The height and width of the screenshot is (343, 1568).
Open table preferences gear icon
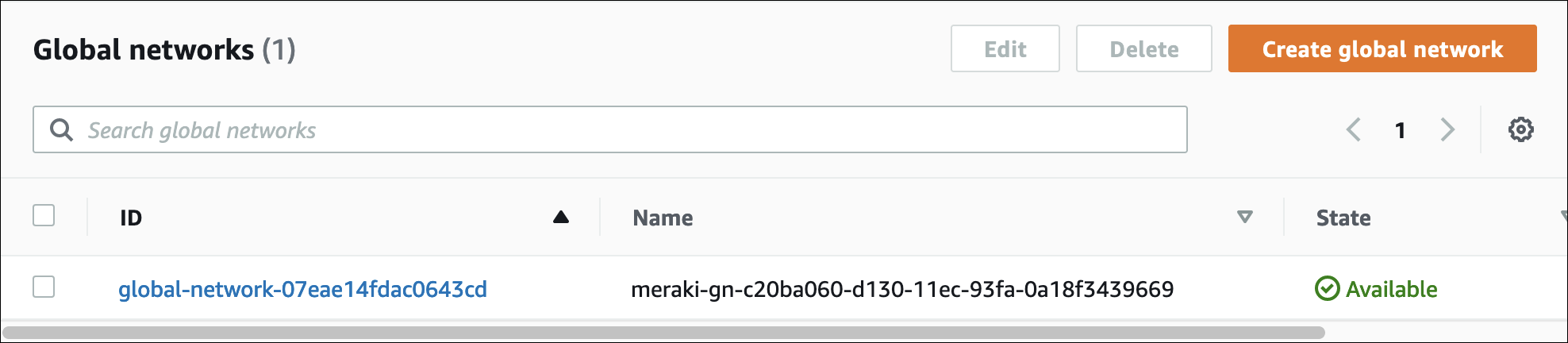1520,129
